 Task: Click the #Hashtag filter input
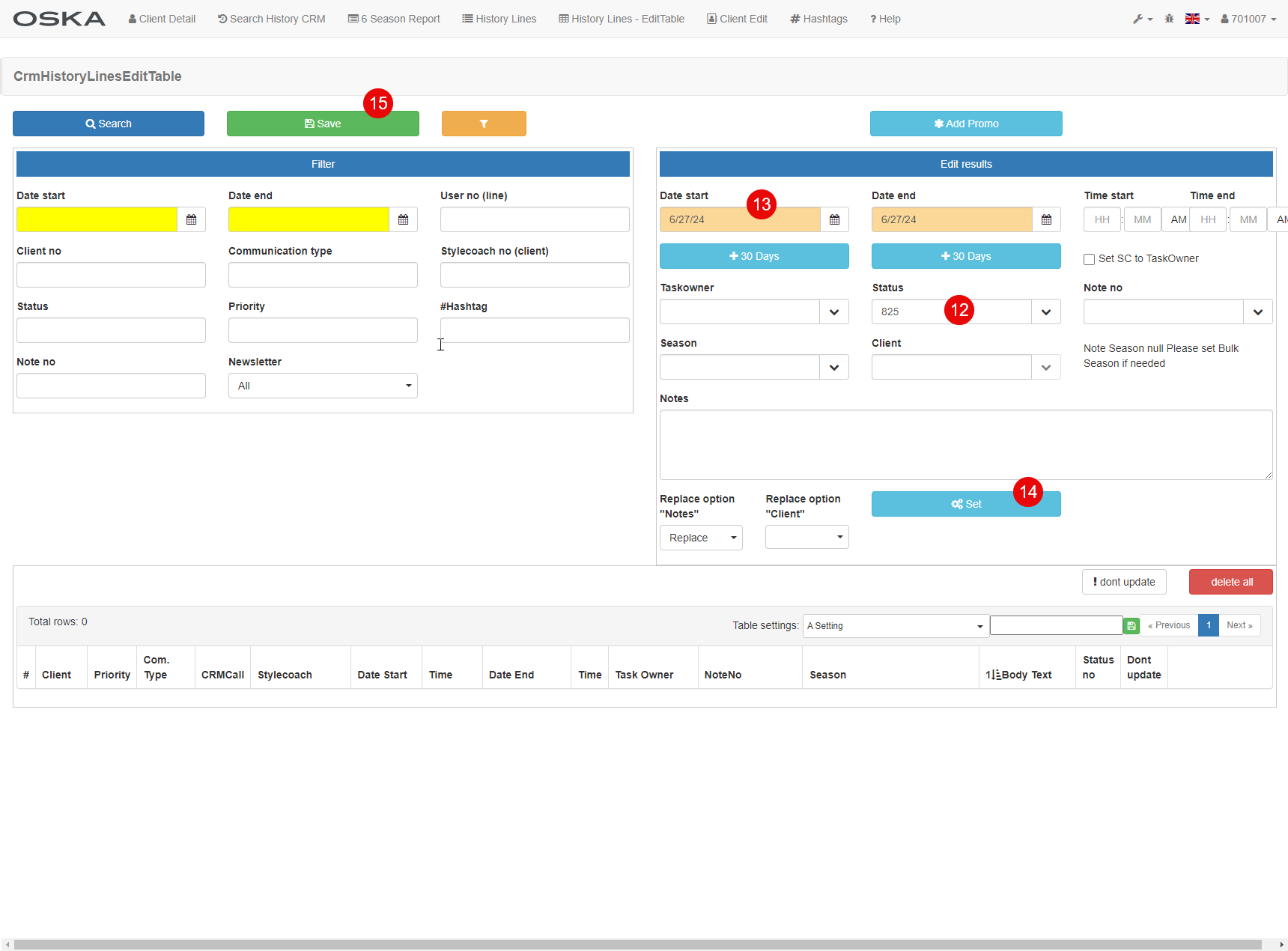(535, 330)
